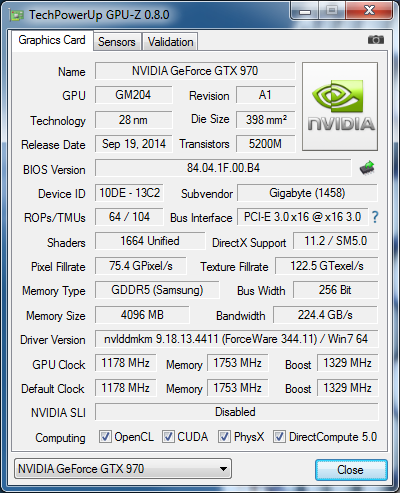Image resolution: width=400 pixels, height=493 pixels.
Task: Minimize the GPU-Z window
Action: [x=304, y=11]
